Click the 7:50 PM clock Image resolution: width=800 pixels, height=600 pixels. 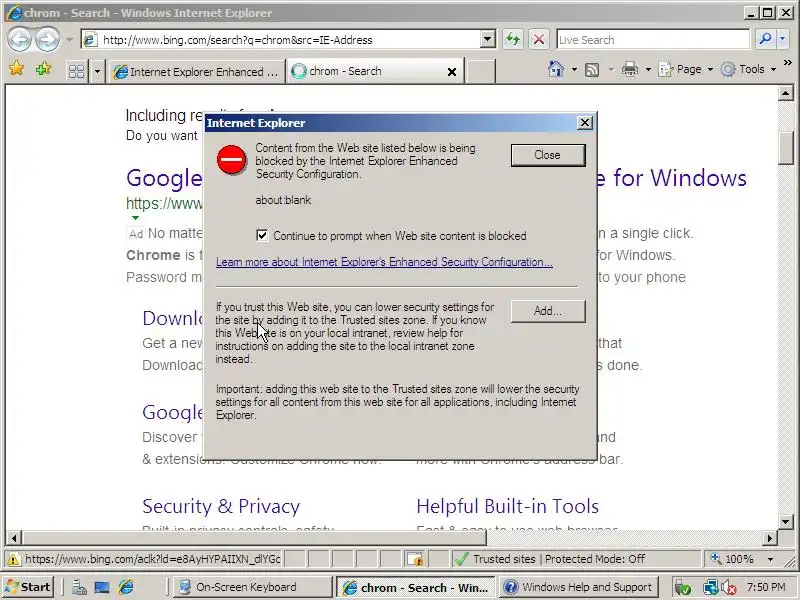pos(765,587)
